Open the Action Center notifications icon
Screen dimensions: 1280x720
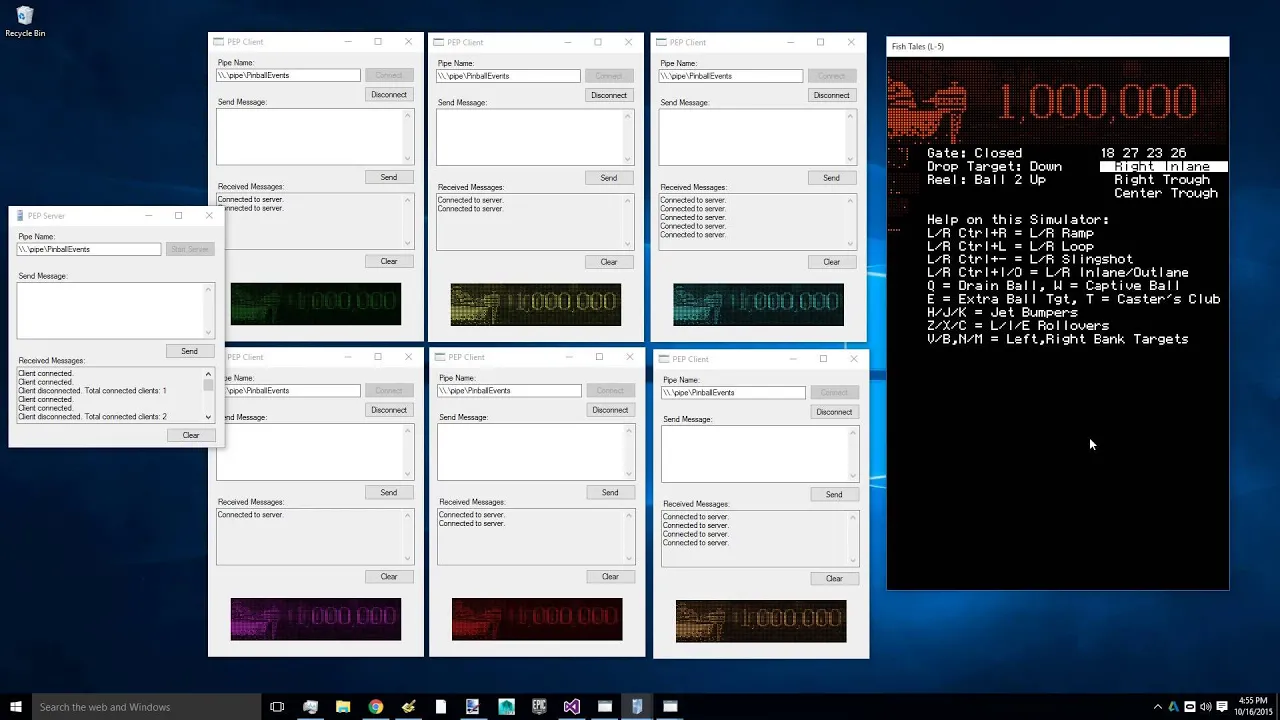[1221, 707]
